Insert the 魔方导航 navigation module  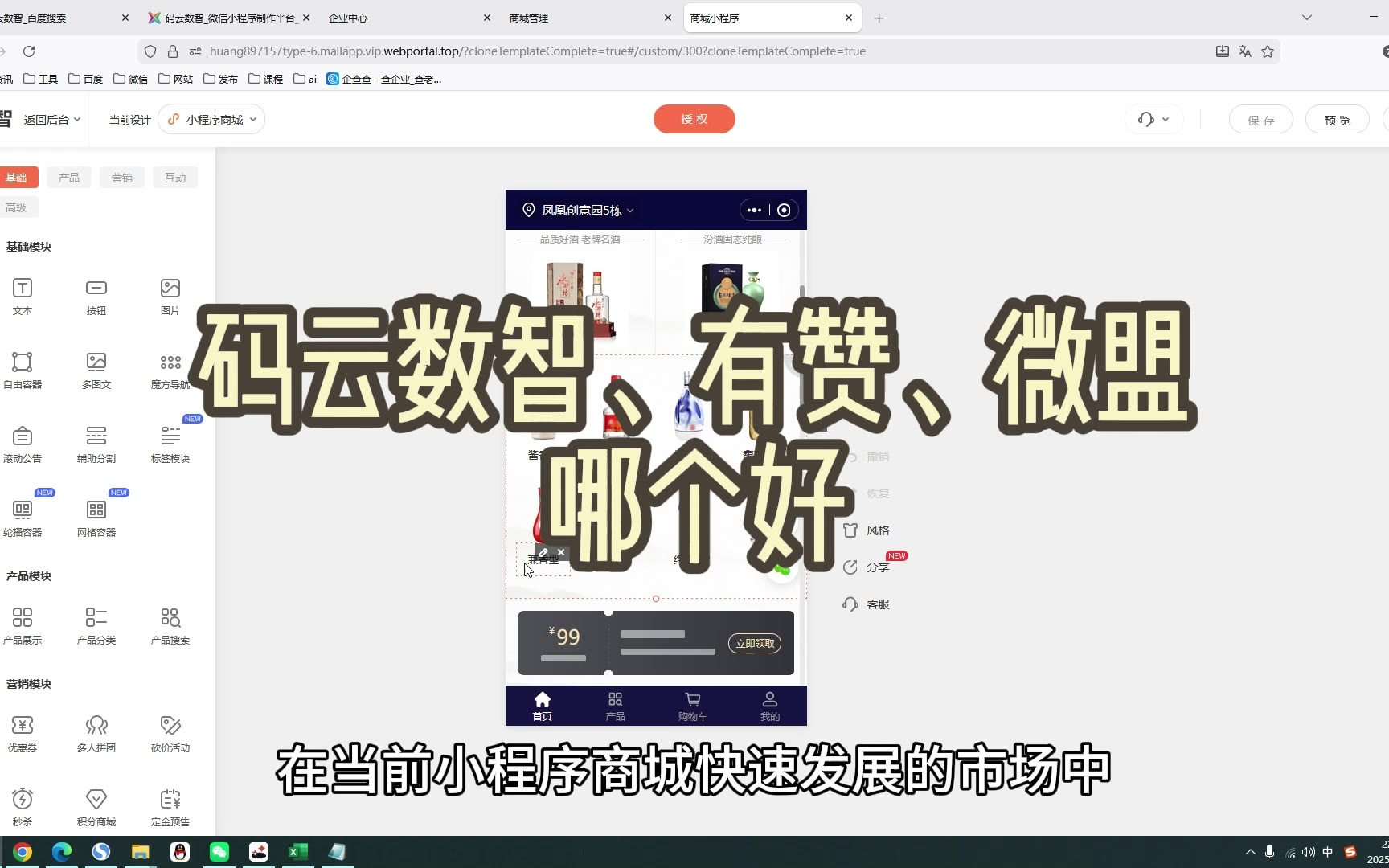[170, 371]
